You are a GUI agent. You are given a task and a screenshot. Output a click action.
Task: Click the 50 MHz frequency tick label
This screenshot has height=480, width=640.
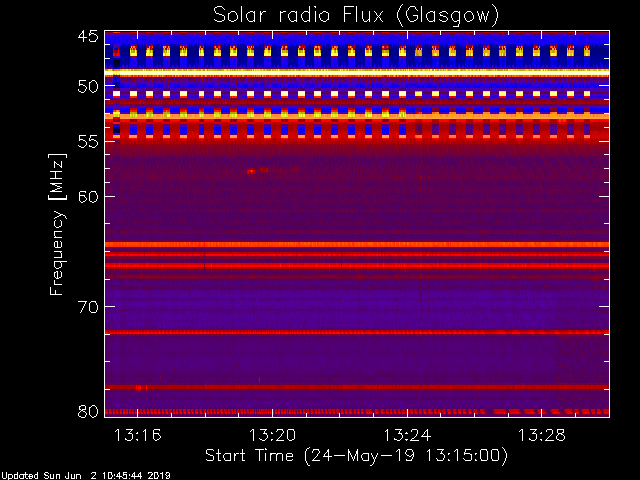click(87, 87)
